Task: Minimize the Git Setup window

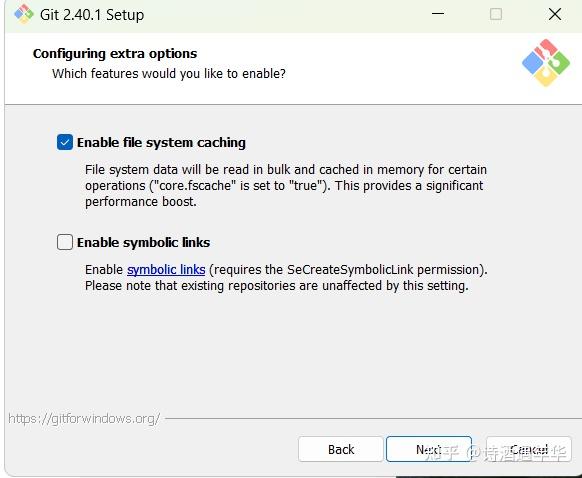Action: click(438, 14)
